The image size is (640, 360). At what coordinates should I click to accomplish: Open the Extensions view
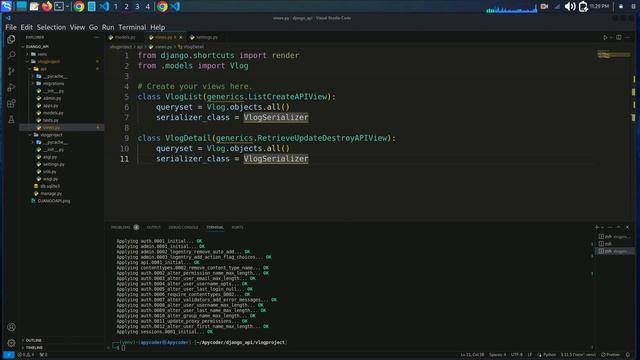(11, 104)
